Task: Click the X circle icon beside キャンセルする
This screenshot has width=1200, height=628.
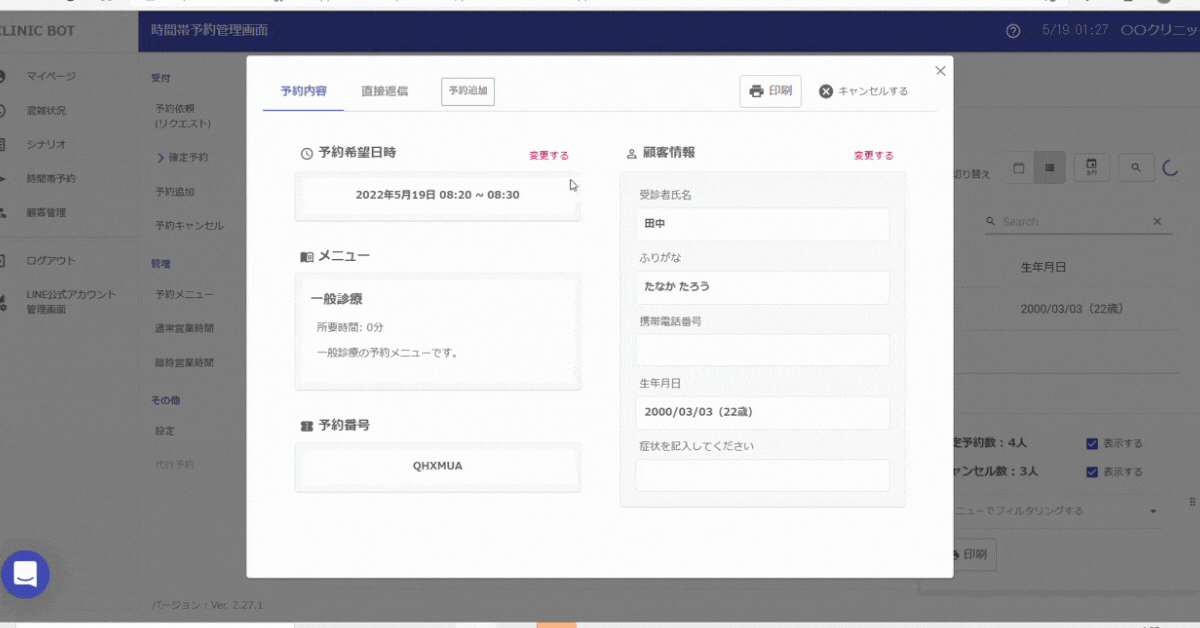Action: tap(826, 91)
